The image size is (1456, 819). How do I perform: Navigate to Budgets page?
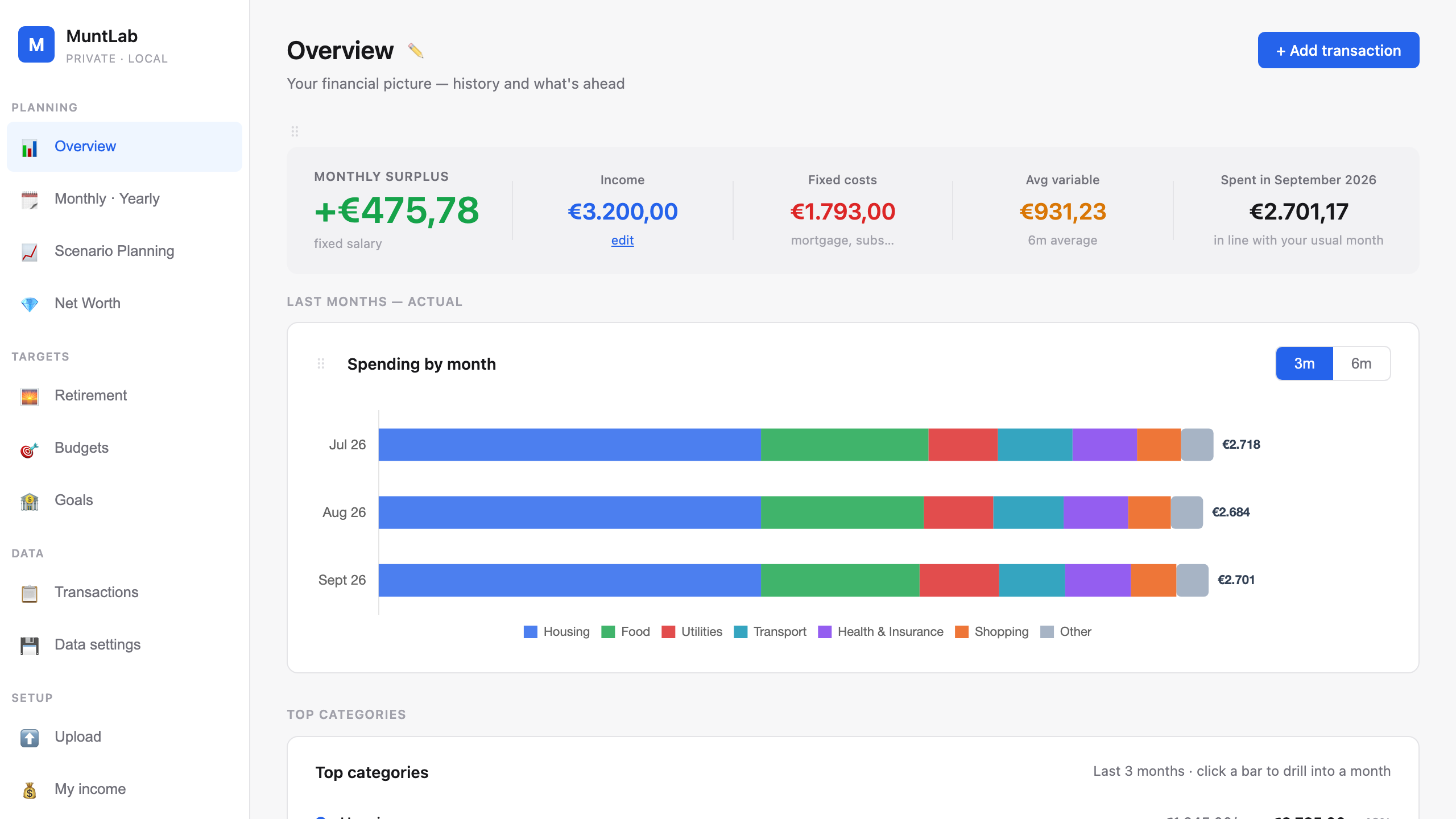(x=124, y=448)
